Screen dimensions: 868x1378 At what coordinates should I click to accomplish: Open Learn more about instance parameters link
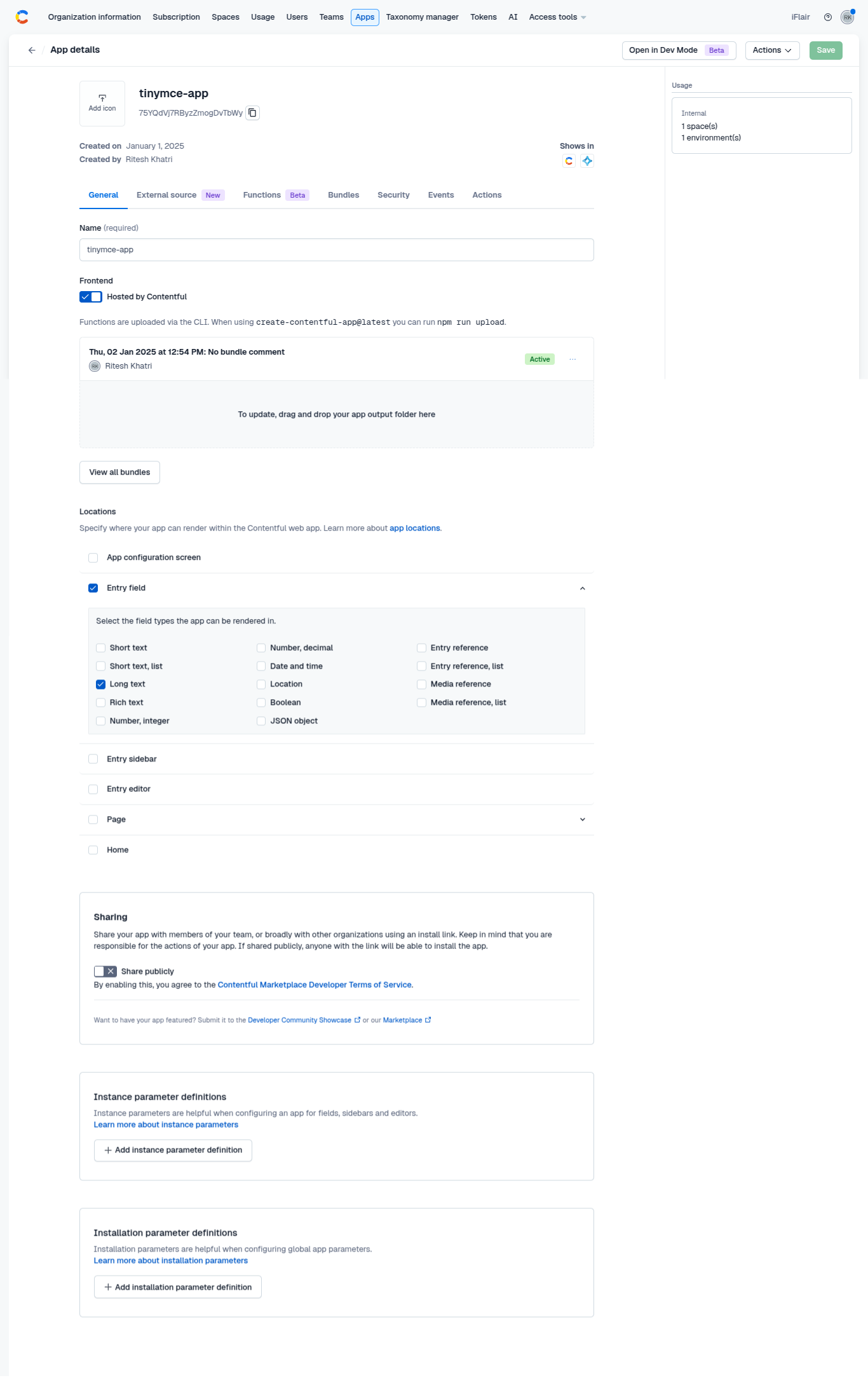166,1124
